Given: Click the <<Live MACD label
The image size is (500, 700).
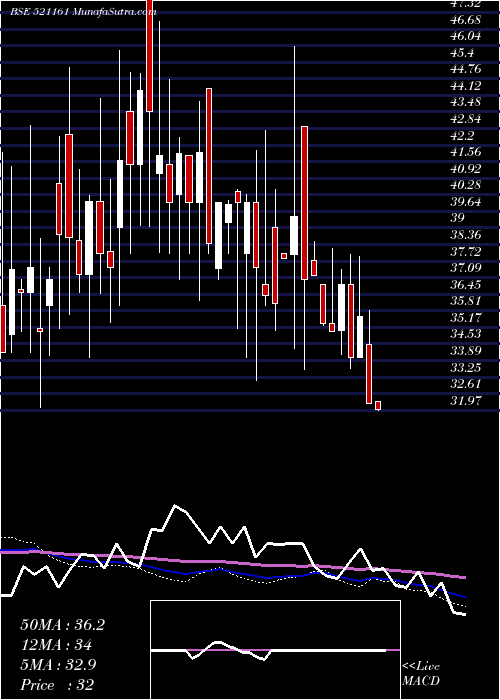Looking at the screenshot, I should click(x=421, y=674).
